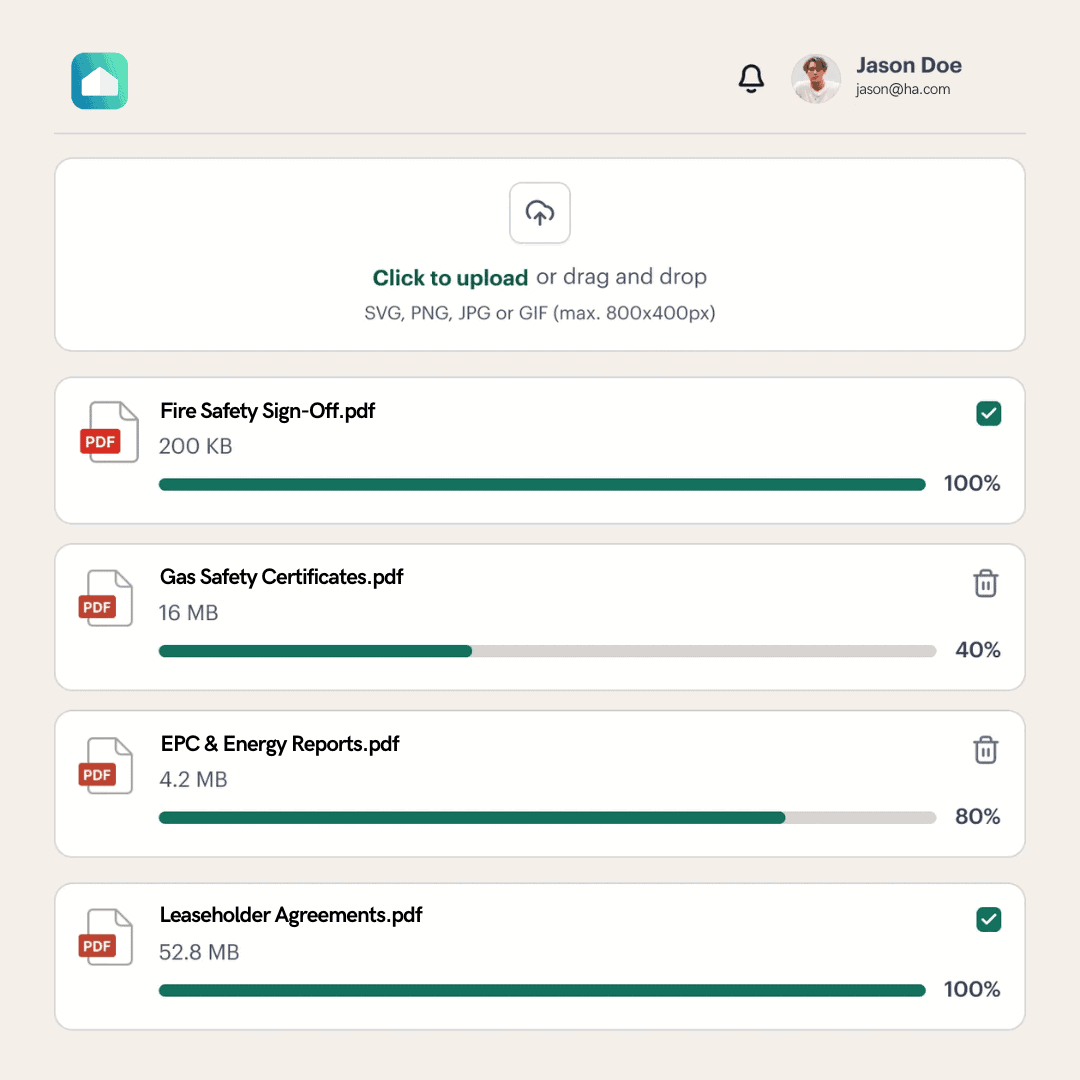Delete Gas Safety Certificates.pdf using trash icon
1080x1080 pixels.
[986, 583]
